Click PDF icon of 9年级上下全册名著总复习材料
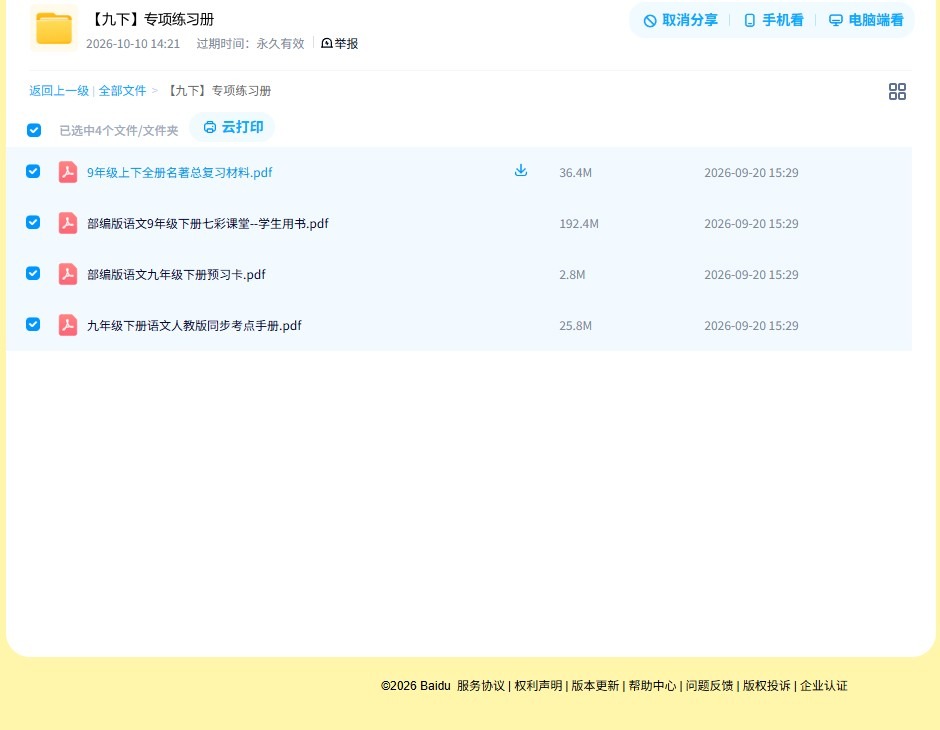Viewport: 940px width, 730px height. [x=68, y=172]
